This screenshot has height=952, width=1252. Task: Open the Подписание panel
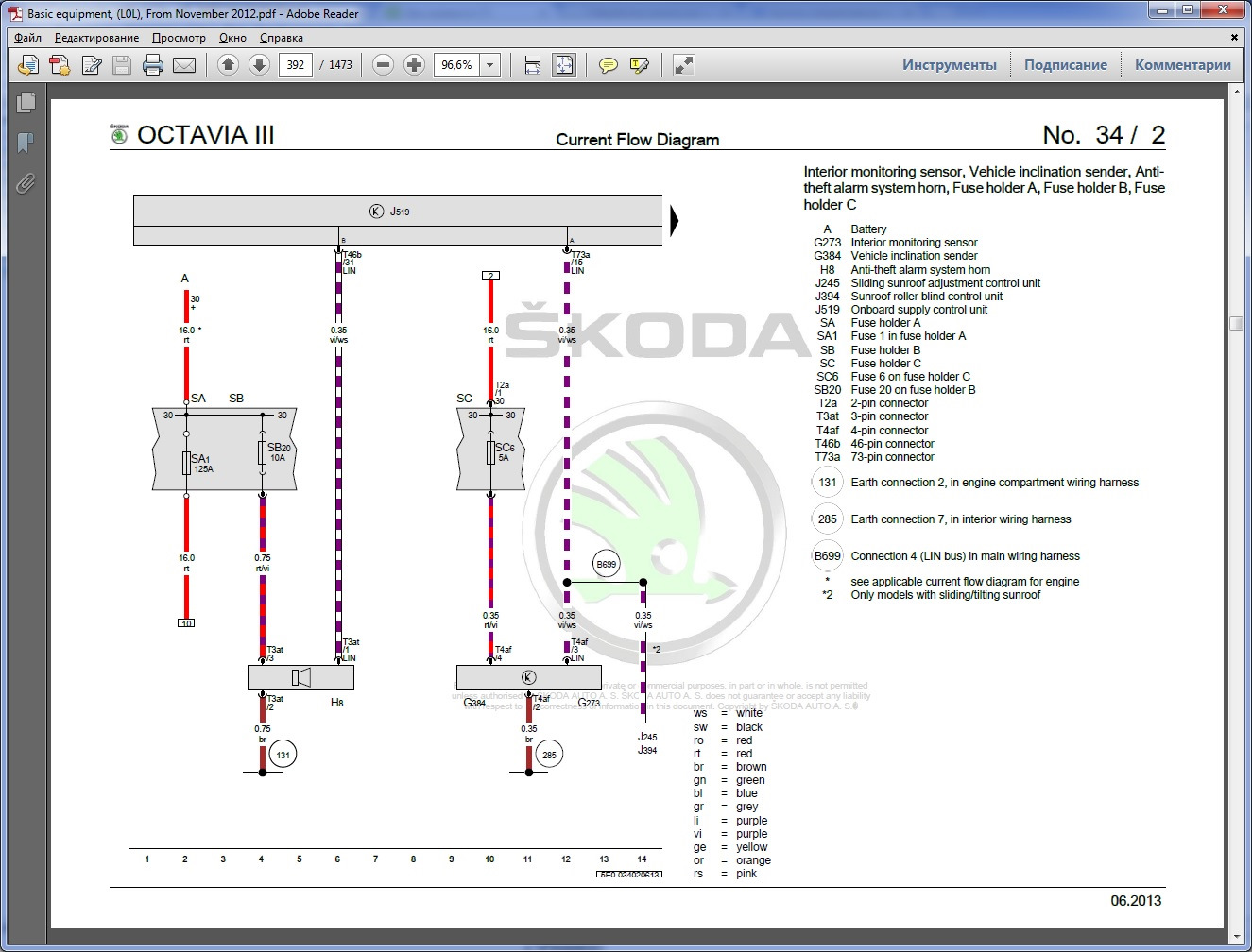coord(1066,65)
